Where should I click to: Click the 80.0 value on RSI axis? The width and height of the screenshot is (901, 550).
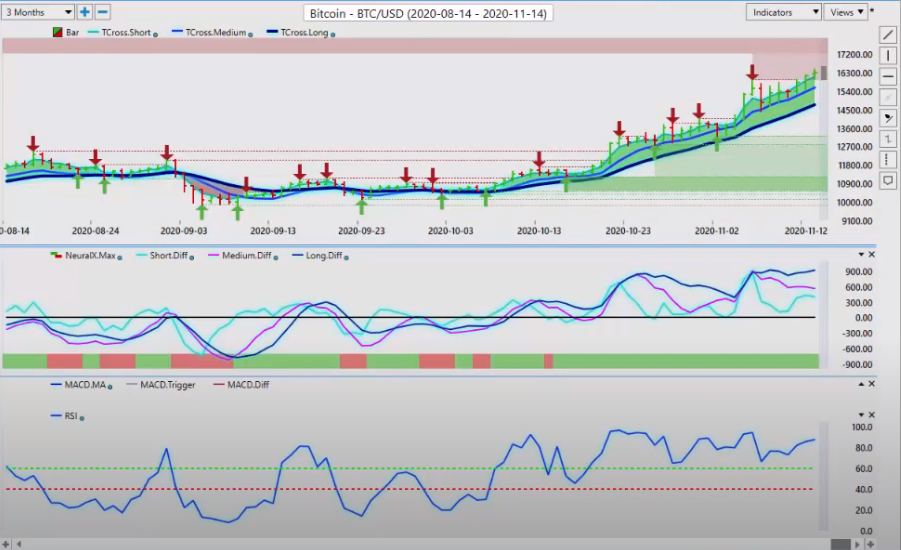point(864,448)
